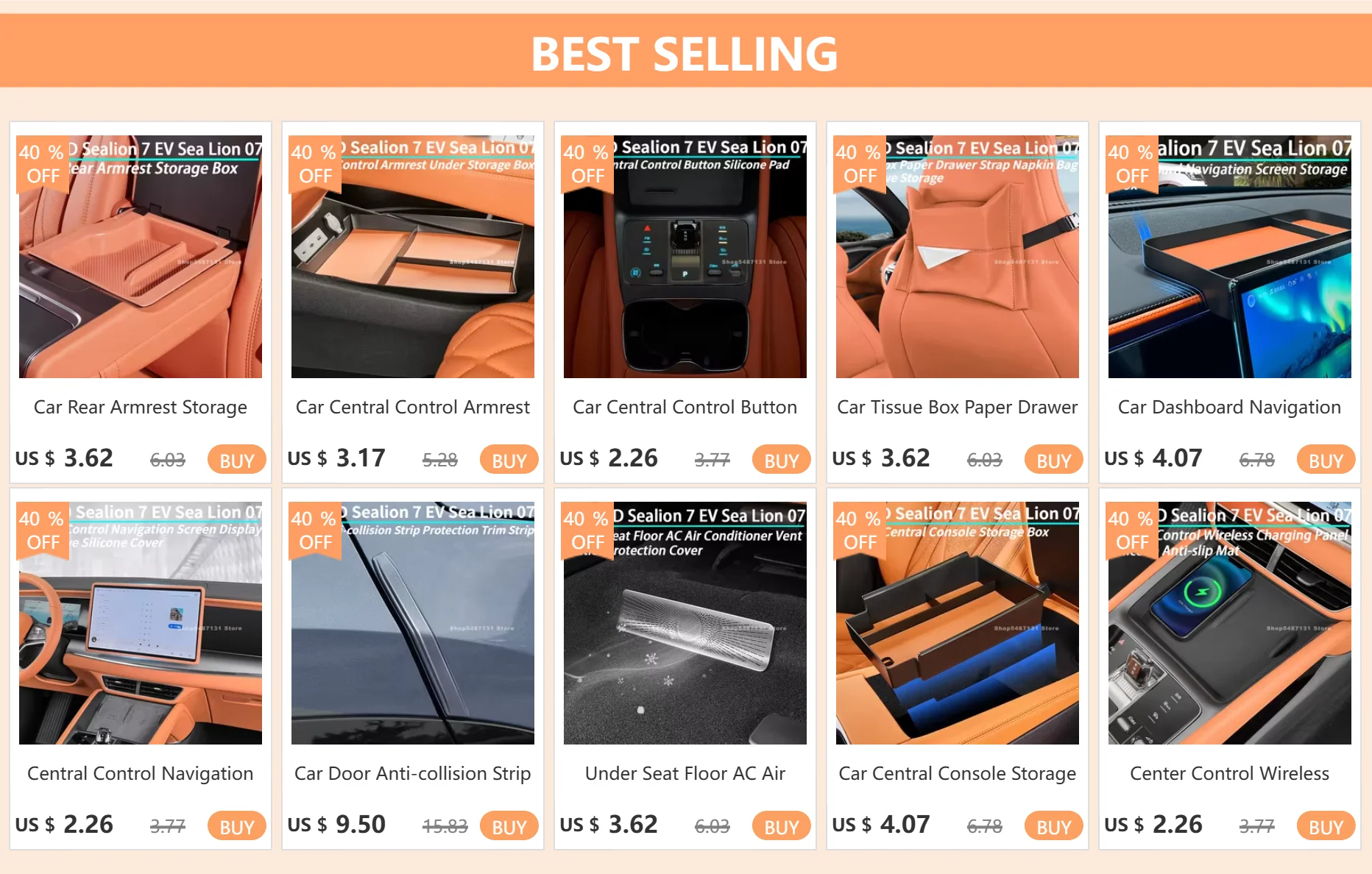The height and width of the screenshot is (874, 1372).
Task: Open the Central Control Navigation title link
Action: click(x=141, y=774)
